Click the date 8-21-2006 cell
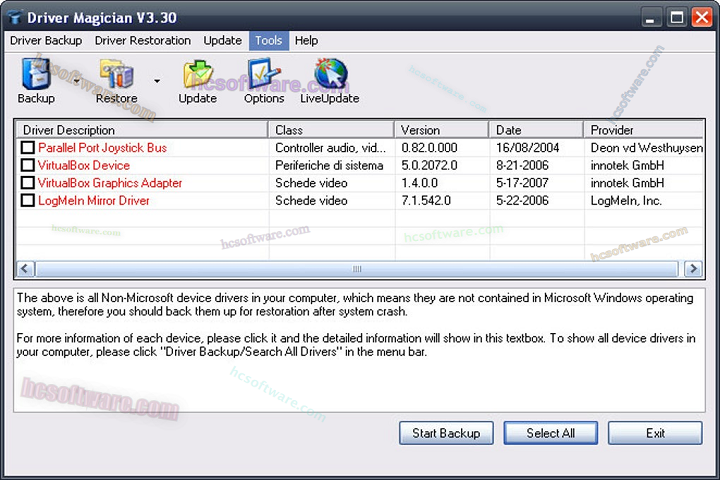720x480 pixels. [522, 165]
